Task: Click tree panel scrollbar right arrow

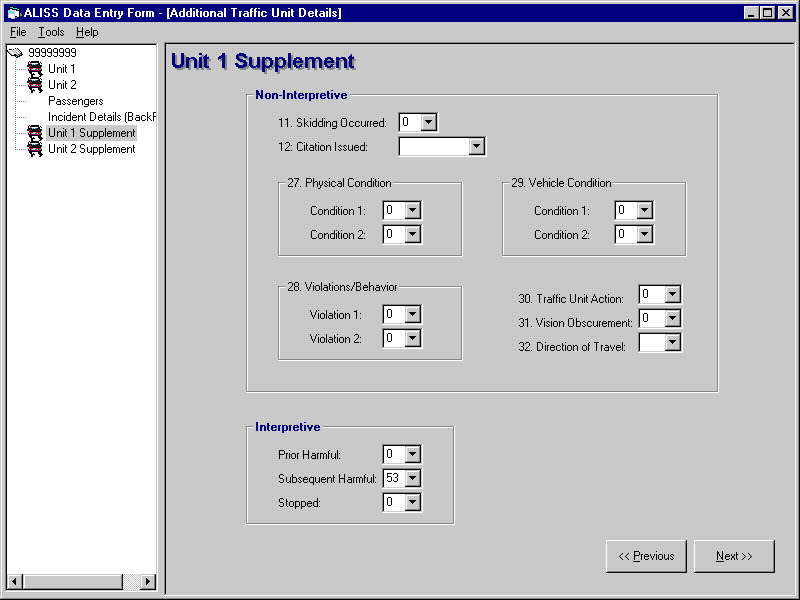Action: tap(148, 581)
